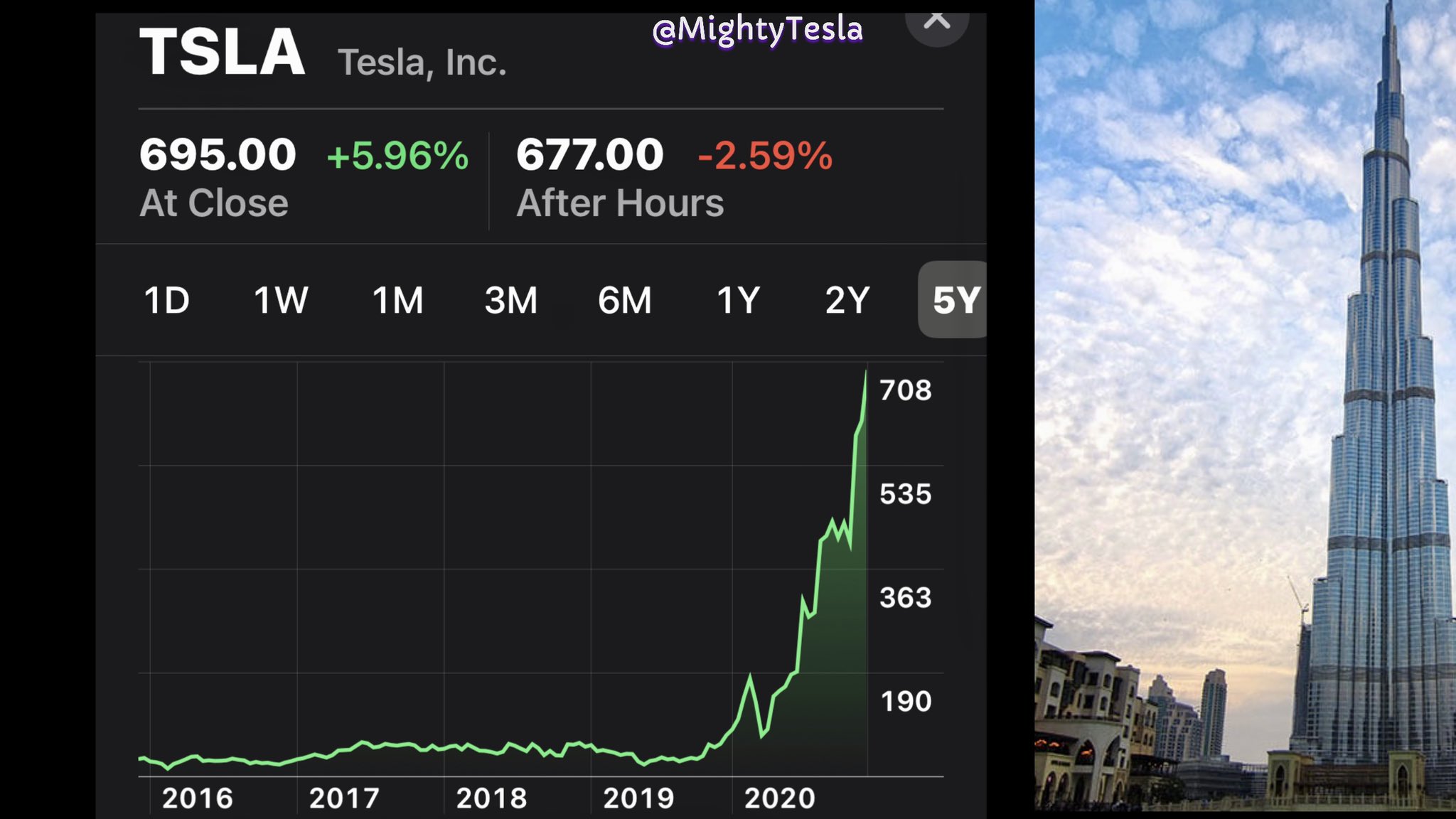Viewport: 1456px width, 819px height.
Task: Tap the -2.59% after hours change
Action: click(764, 155)
